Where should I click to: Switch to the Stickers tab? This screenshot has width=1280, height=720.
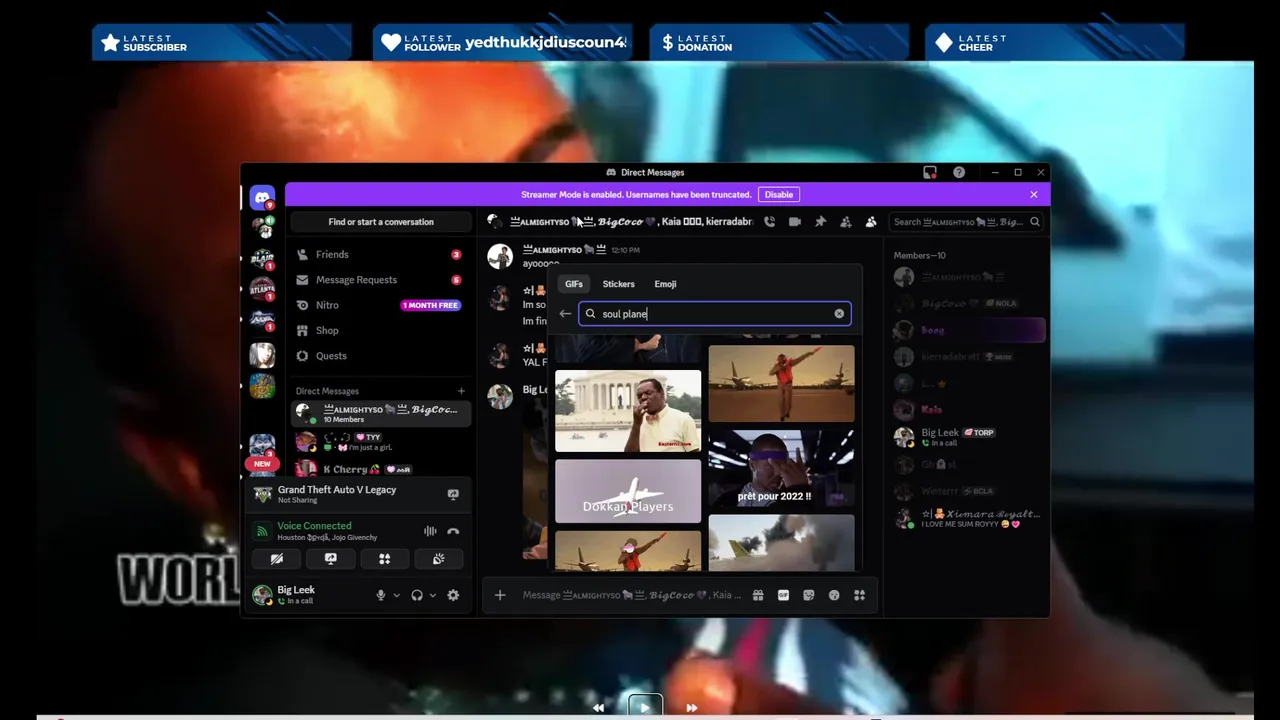618,284
